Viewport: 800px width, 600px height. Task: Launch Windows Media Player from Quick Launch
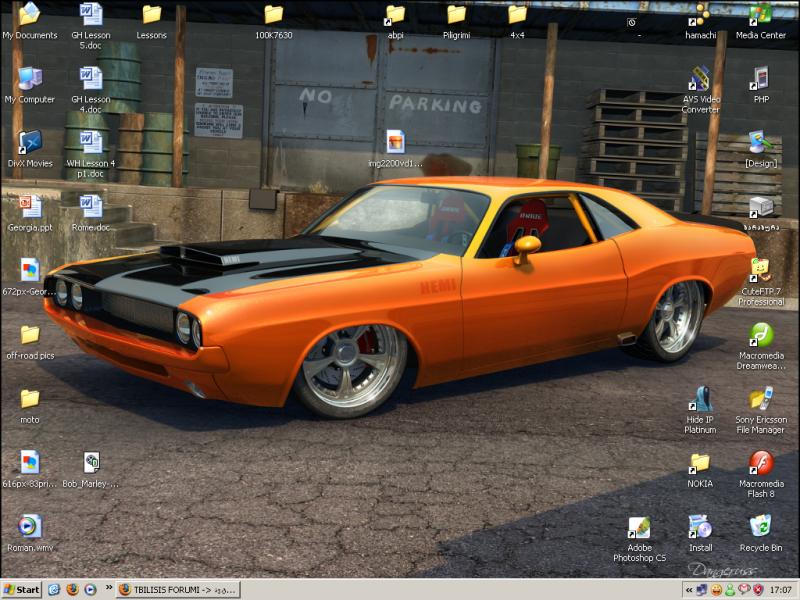click(x=90, y=590)
